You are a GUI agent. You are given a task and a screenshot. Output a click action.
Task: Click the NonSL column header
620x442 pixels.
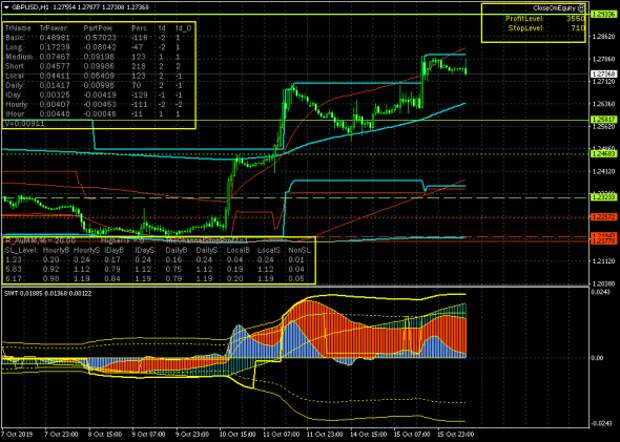click(299, 249)
